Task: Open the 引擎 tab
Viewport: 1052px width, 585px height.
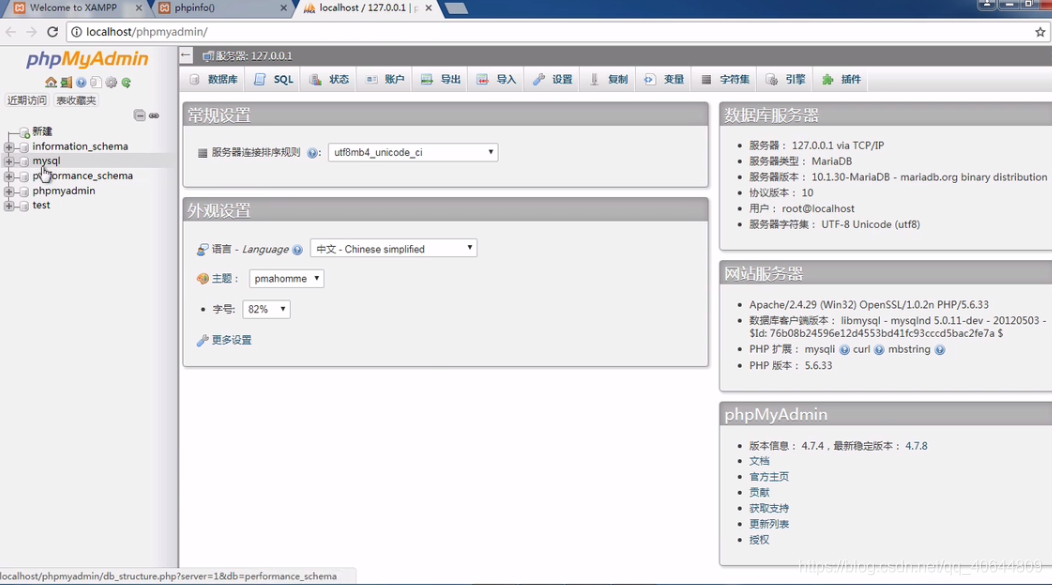Action: (786, 79)
